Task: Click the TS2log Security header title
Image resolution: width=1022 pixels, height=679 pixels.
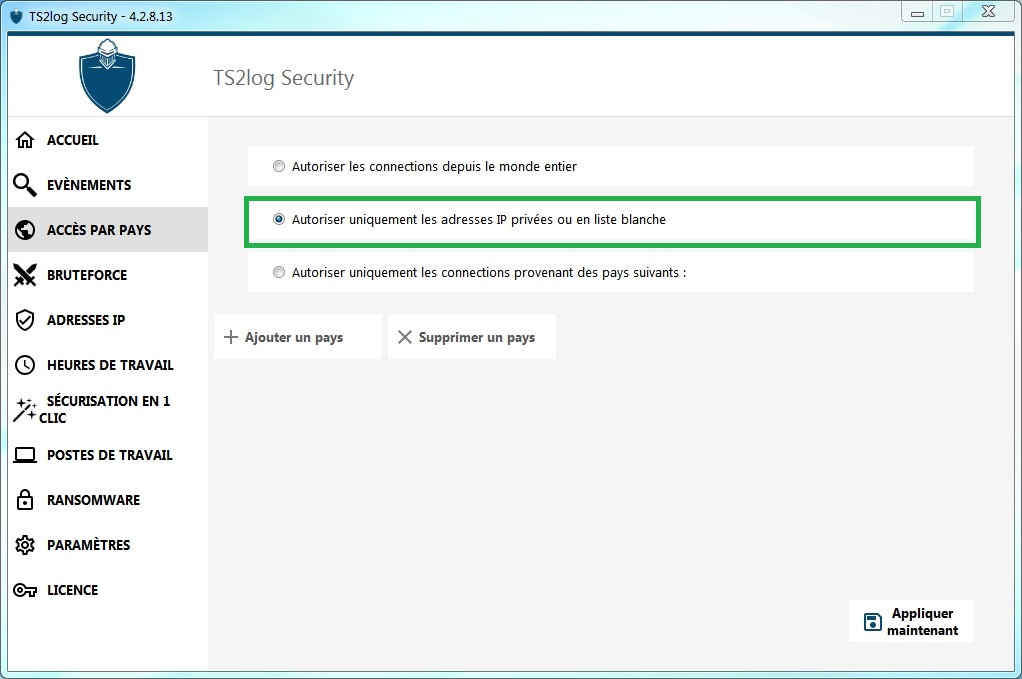Action: click(284, 78)
